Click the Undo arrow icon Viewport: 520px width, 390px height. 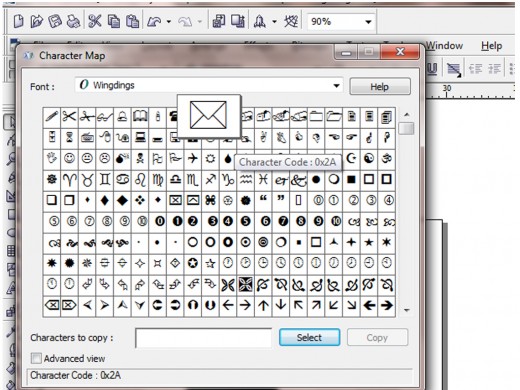tap(154, 22)
